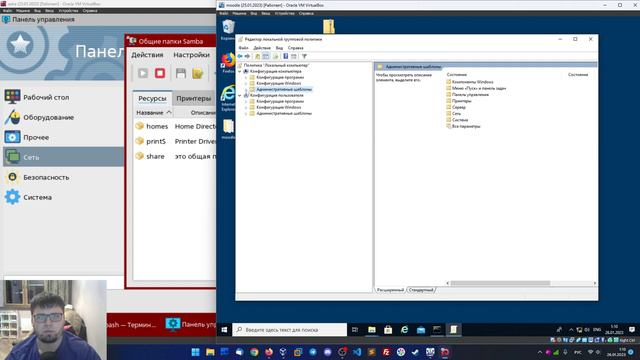Open Действие menu in policy editor
Screen dimensions: 640x360
point(262,48)
